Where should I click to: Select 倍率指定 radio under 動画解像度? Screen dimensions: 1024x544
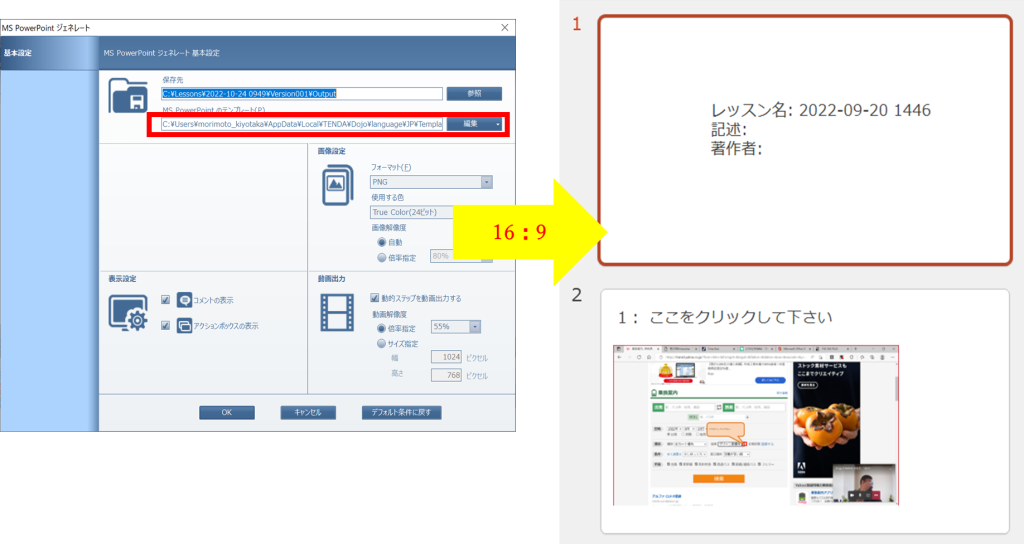coord(381,328)
